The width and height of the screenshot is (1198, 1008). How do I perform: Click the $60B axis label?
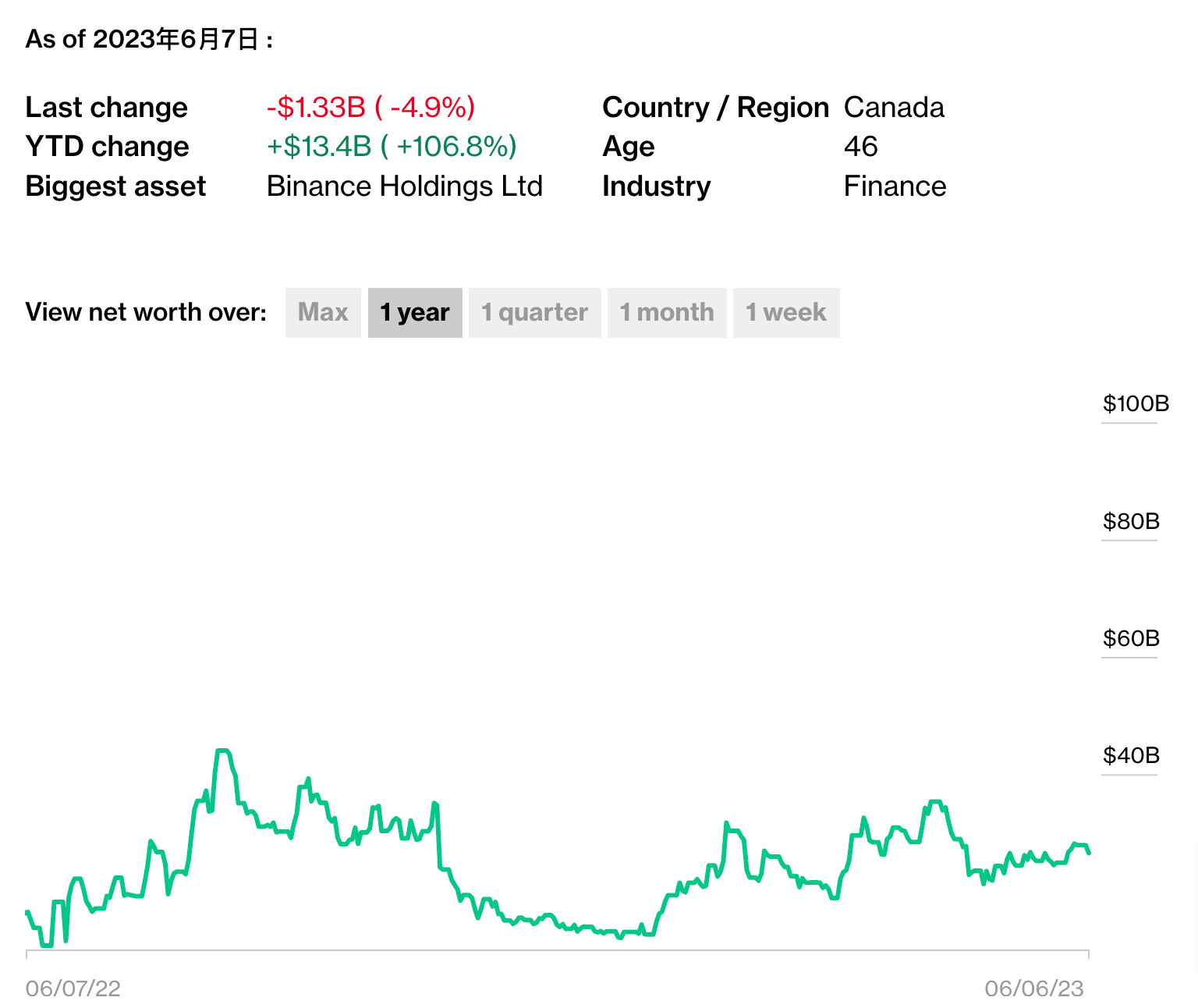pyautogui.click(x=1130, y=638)
